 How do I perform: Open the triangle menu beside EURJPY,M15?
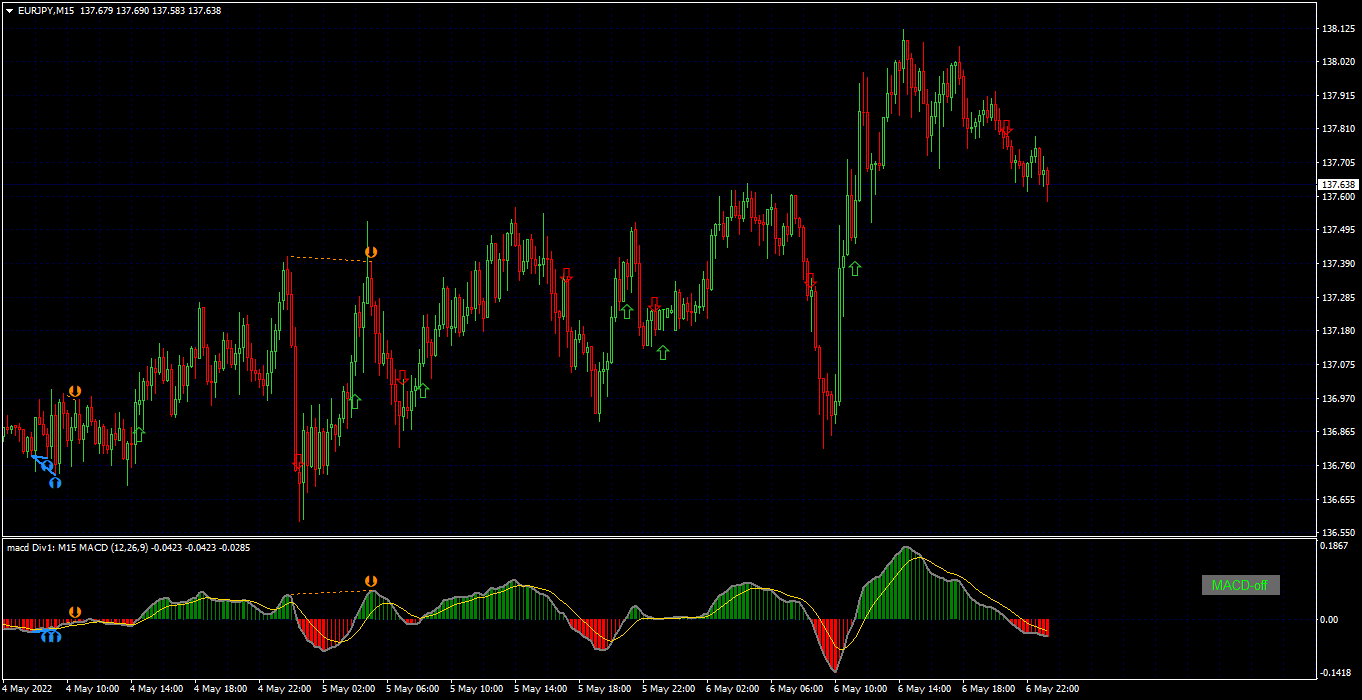(9, 10)
